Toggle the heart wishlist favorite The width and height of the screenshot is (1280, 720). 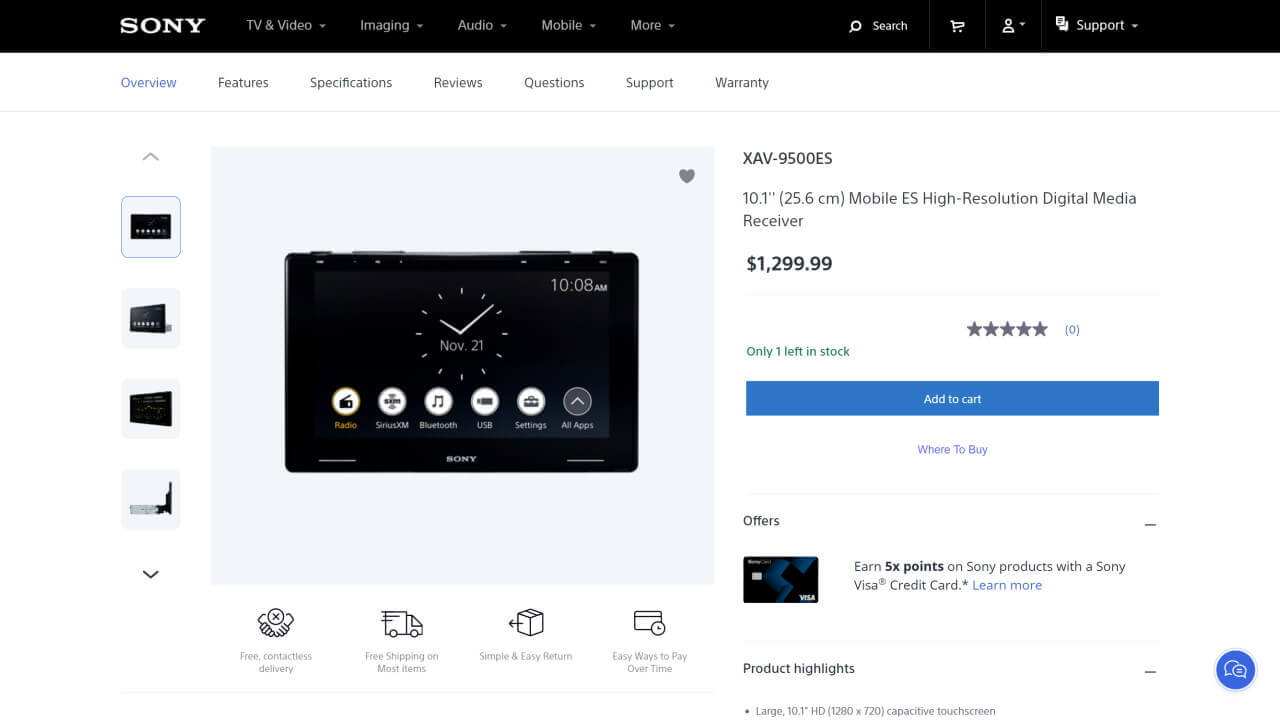pyautogui.click(x=687, y=176)
